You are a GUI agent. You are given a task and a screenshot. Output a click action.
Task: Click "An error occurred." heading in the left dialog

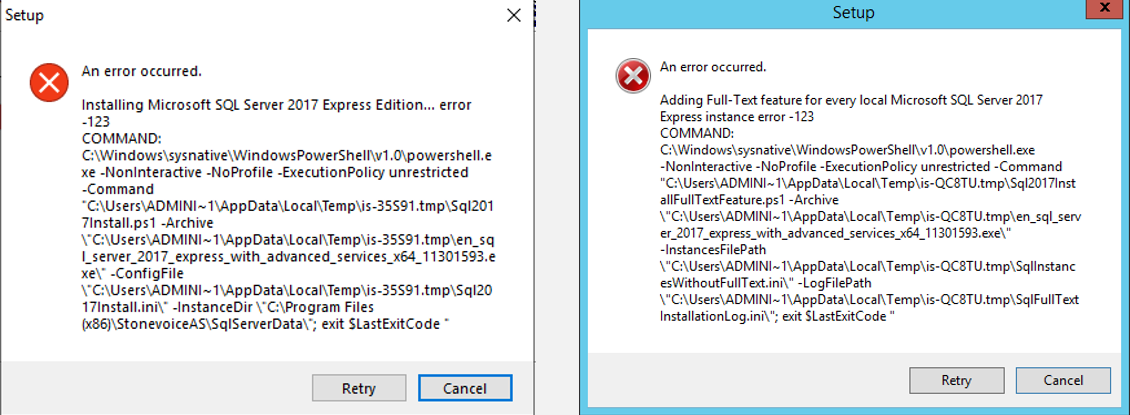141,71
